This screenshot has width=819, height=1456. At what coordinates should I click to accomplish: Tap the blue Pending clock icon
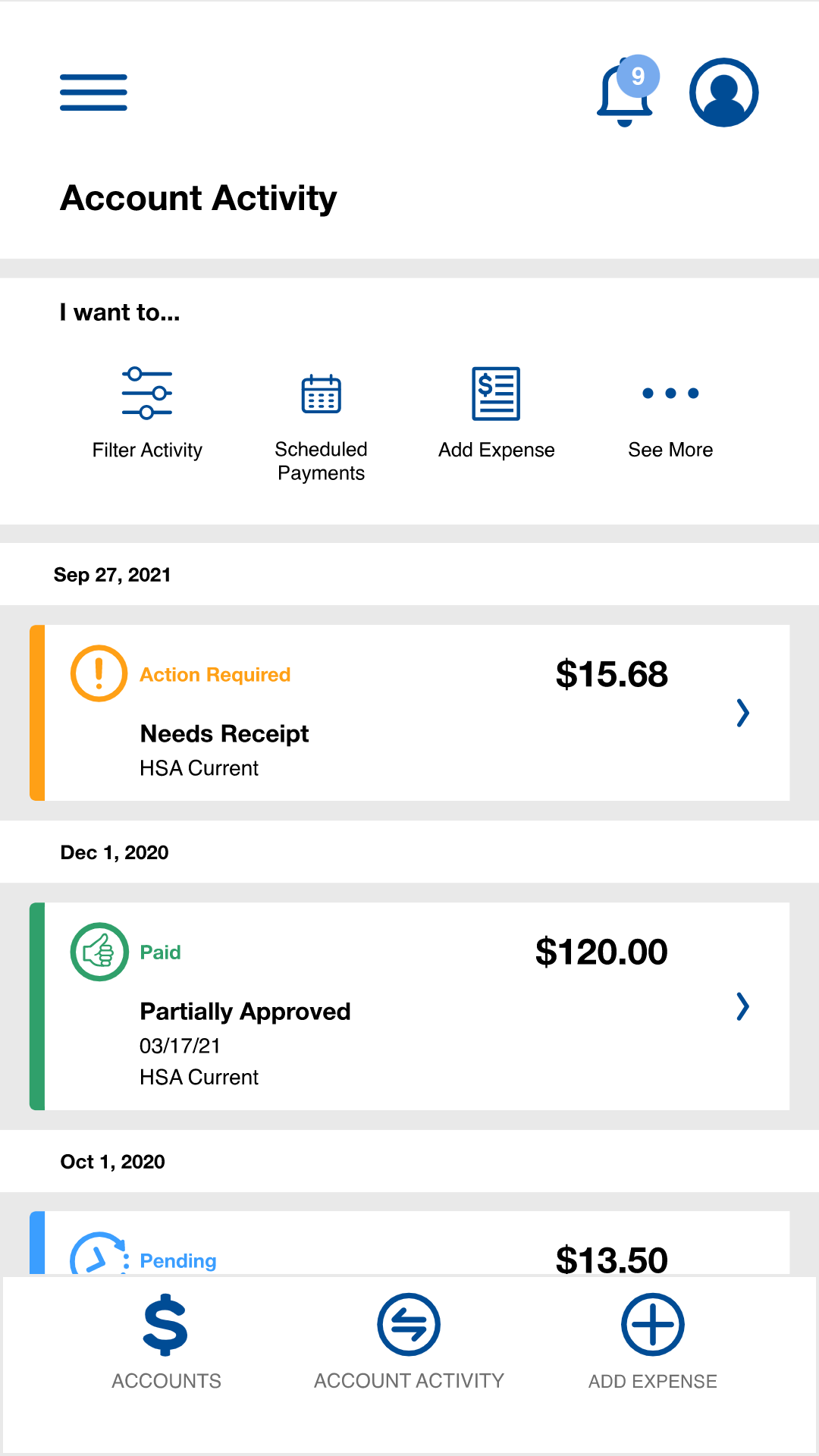pyautogui.click(x=99, y=1254)
